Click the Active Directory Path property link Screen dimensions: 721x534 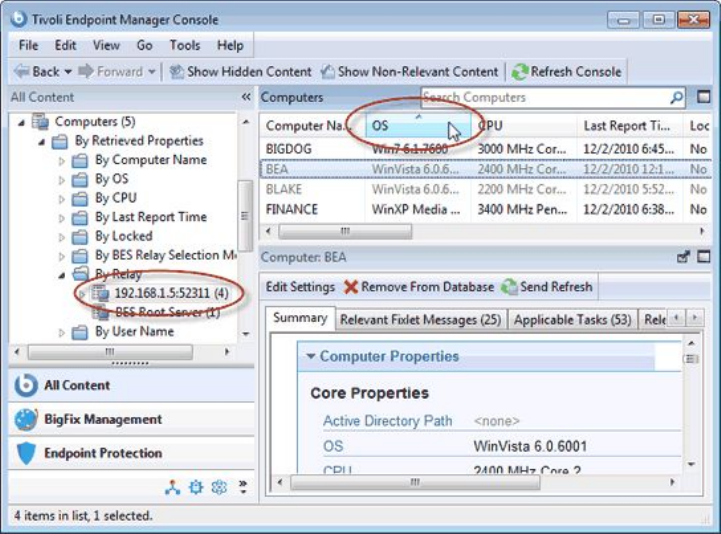click(x=387, y=421)
